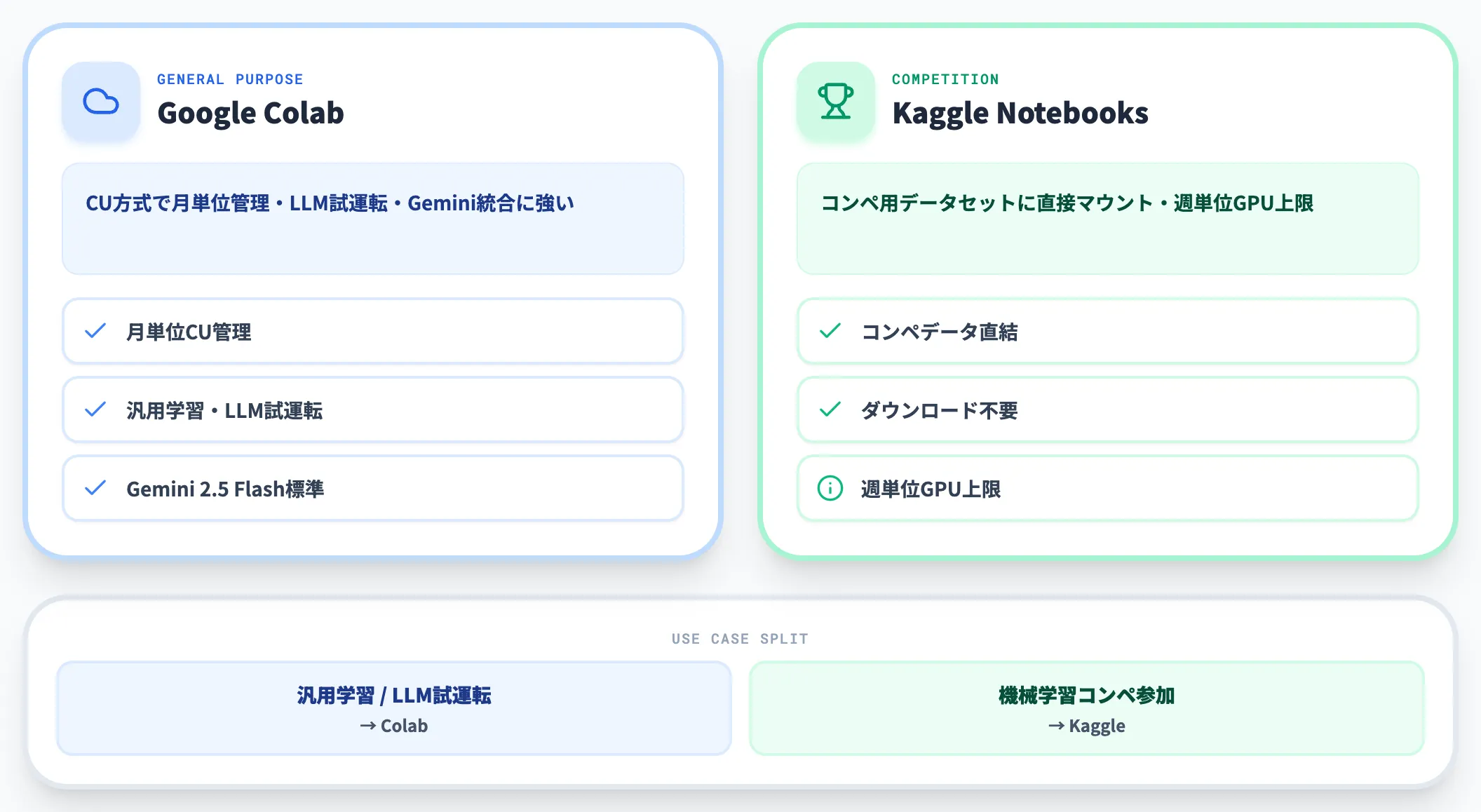Click the ダウンロード不要 feature text
The width and height of the screenshot is (1481, 812).
tap(939, 410)
